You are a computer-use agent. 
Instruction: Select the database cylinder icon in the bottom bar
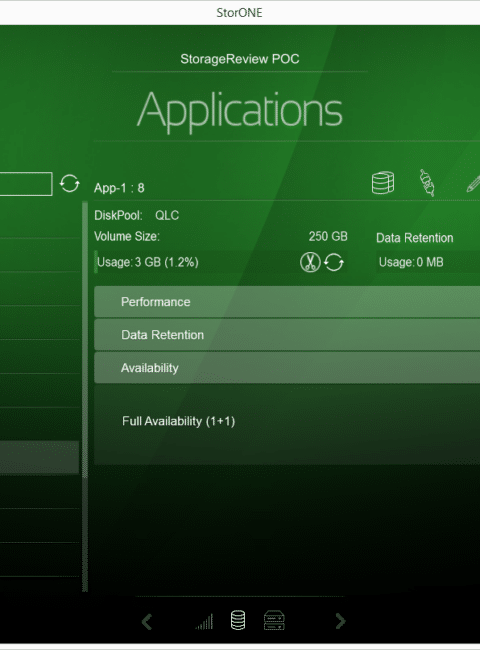click(x=238, y=620)
